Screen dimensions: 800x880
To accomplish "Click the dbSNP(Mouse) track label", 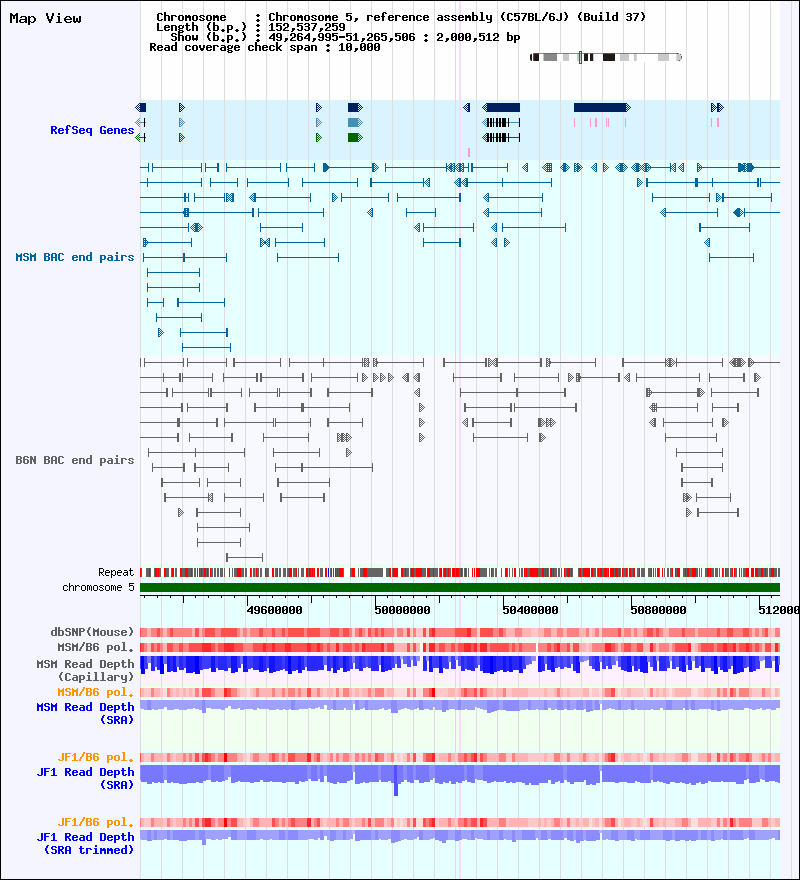I will click(x=92, y=632).
